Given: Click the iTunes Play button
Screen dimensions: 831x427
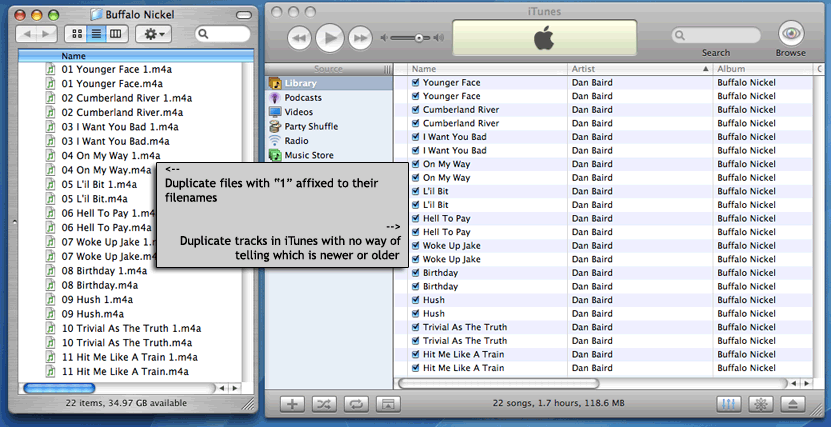Looking at the screenshot, I should pos(330,38).
